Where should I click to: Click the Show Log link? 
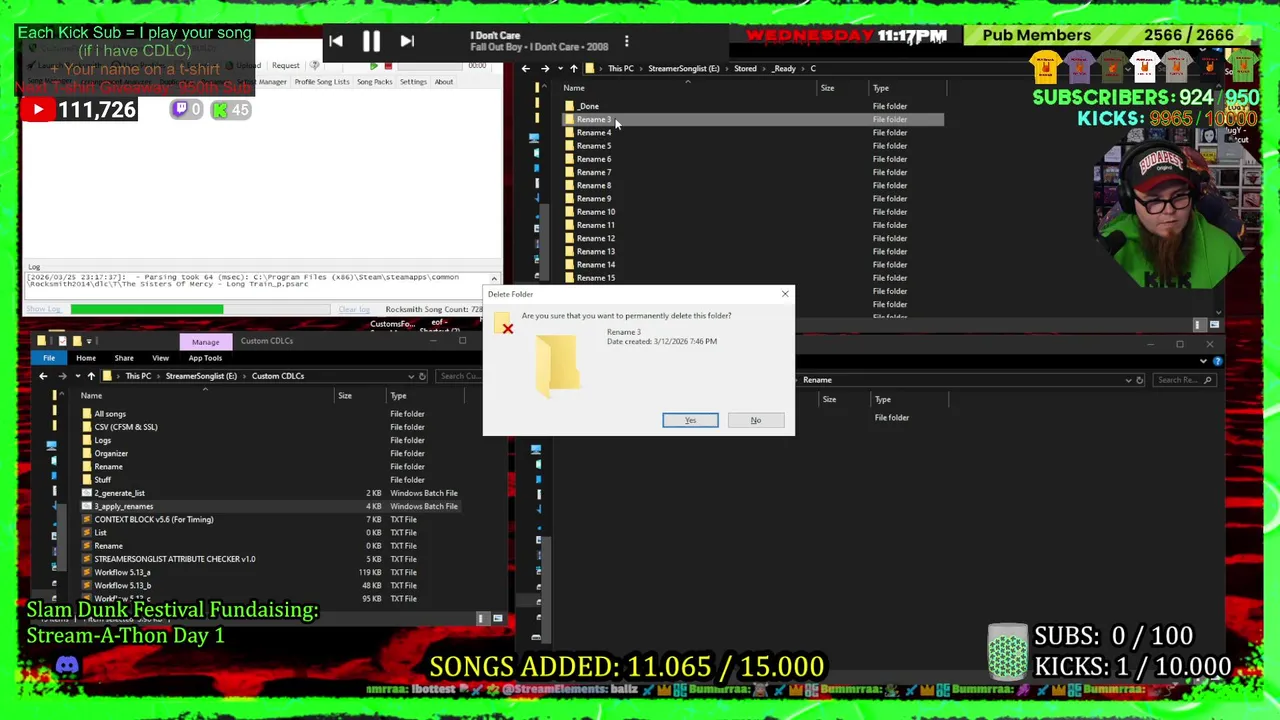[x=46, y=309]
